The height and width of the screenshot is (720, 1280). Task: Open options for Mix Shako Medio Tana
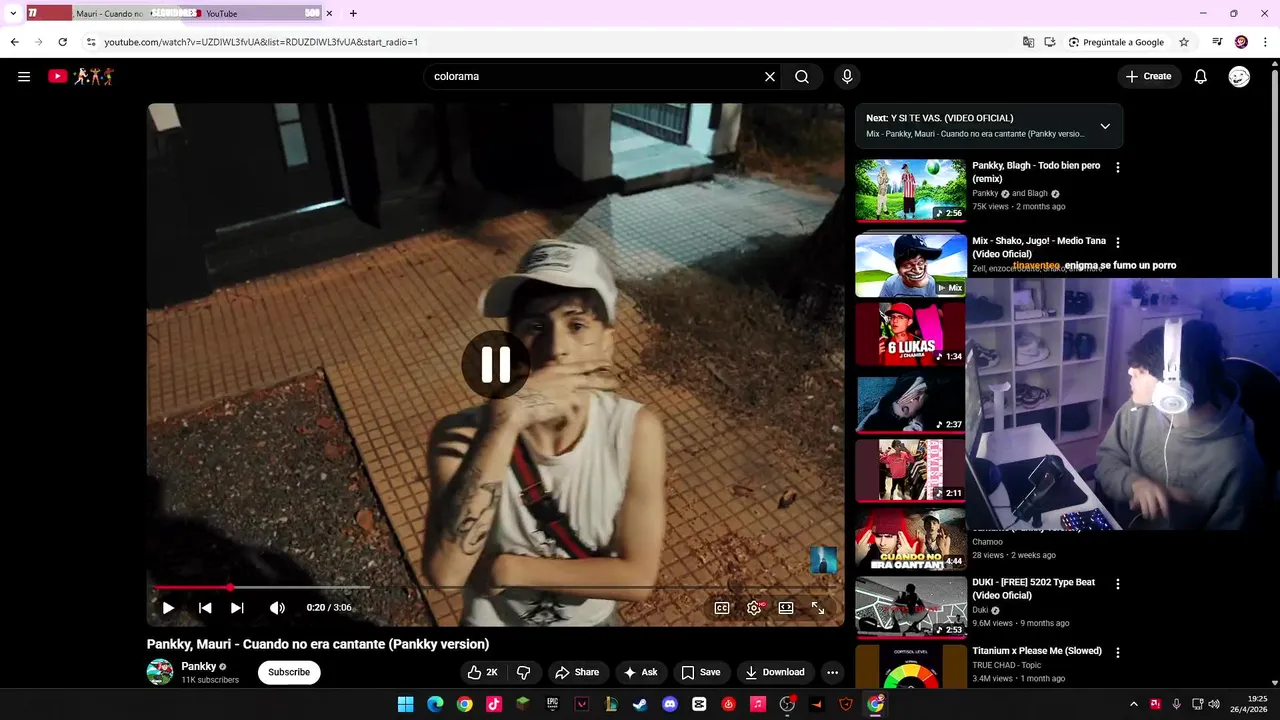point(1118,242)
